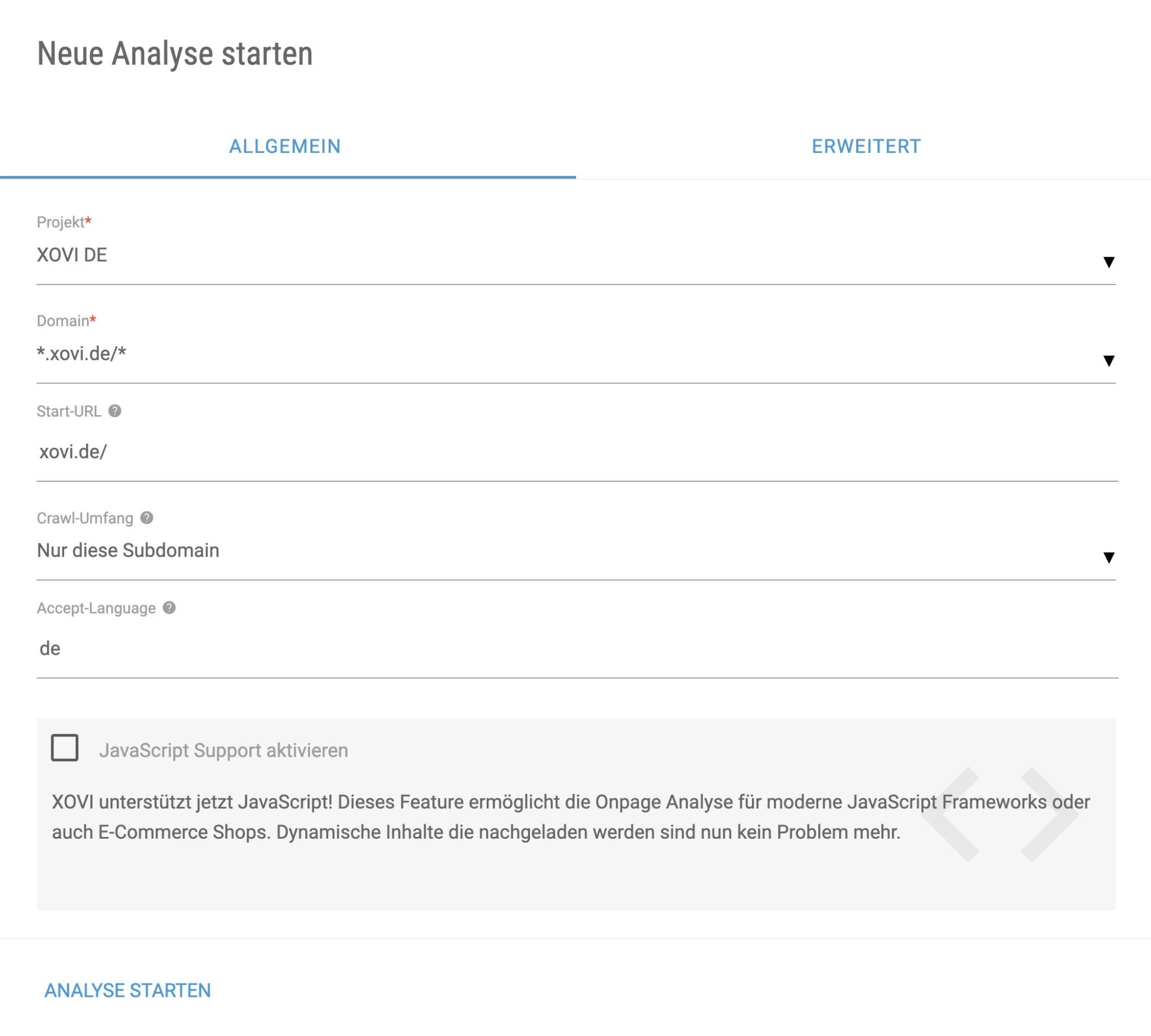Click the Start-URL help question mark icon
This screenshot has width=1151, height=1036.
pyautogui.click(x=115, y=411)
